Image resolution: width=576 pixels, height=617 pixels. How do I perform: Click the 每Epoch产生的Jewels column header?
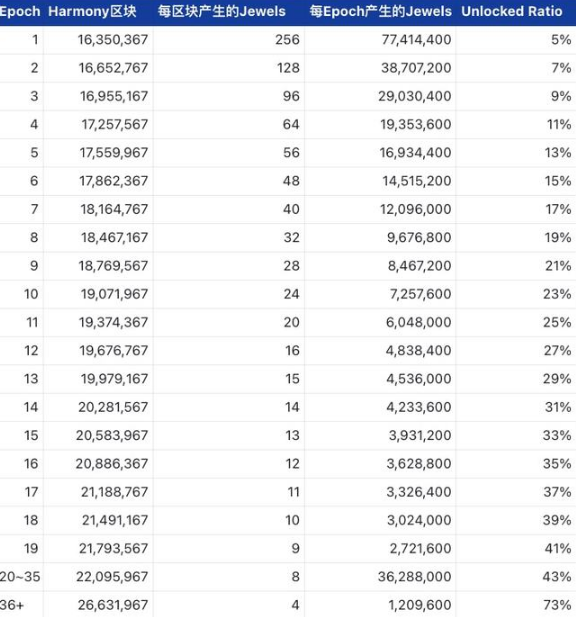click(x=380, y=11)
